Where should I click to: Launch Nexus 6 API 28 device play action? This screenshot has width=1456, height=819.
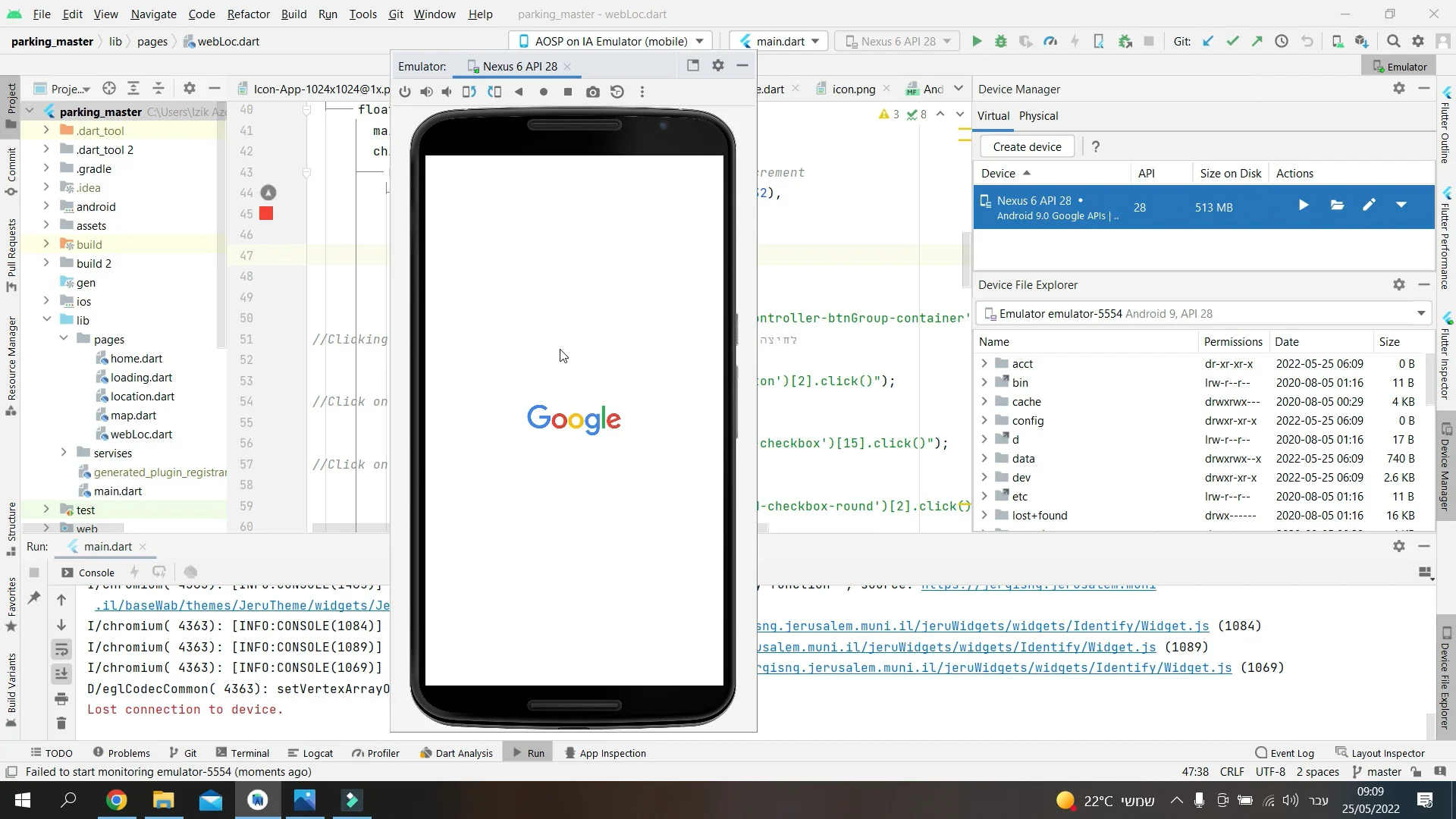(1304, 205)
